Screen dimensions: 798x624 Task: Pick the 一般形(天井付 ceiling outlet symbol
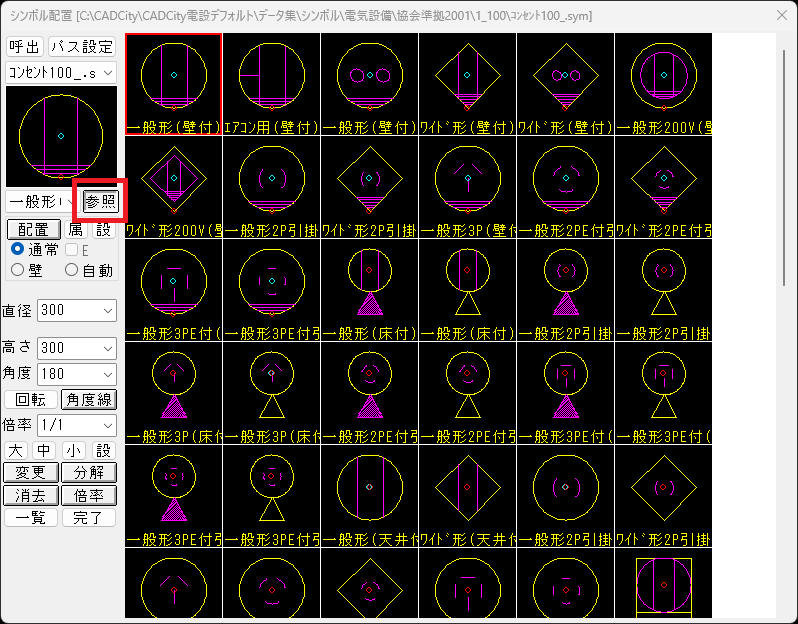pos(369,496)
